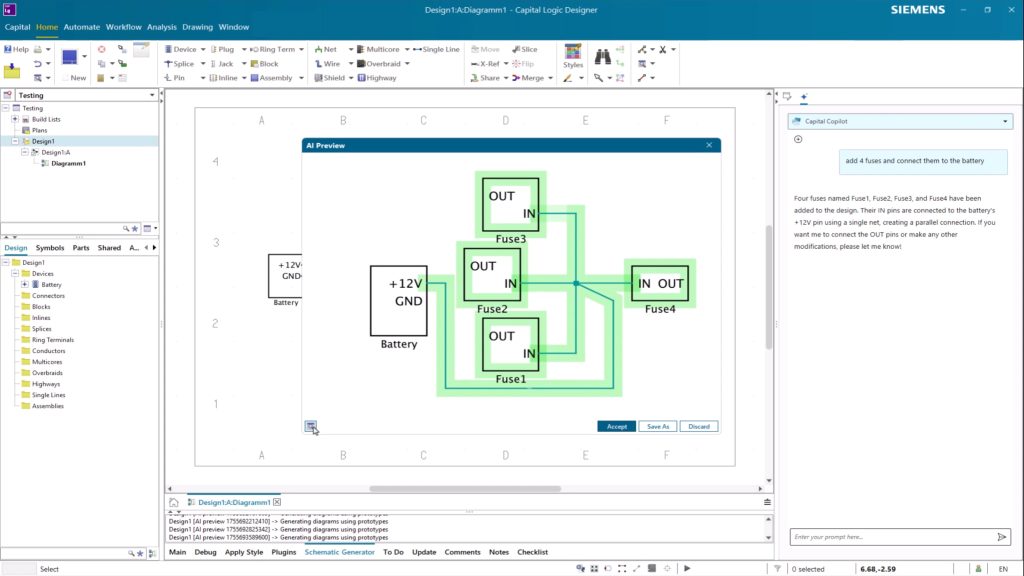
Task: Click the red circle cancel icon in ribbon
Action: 101,49
